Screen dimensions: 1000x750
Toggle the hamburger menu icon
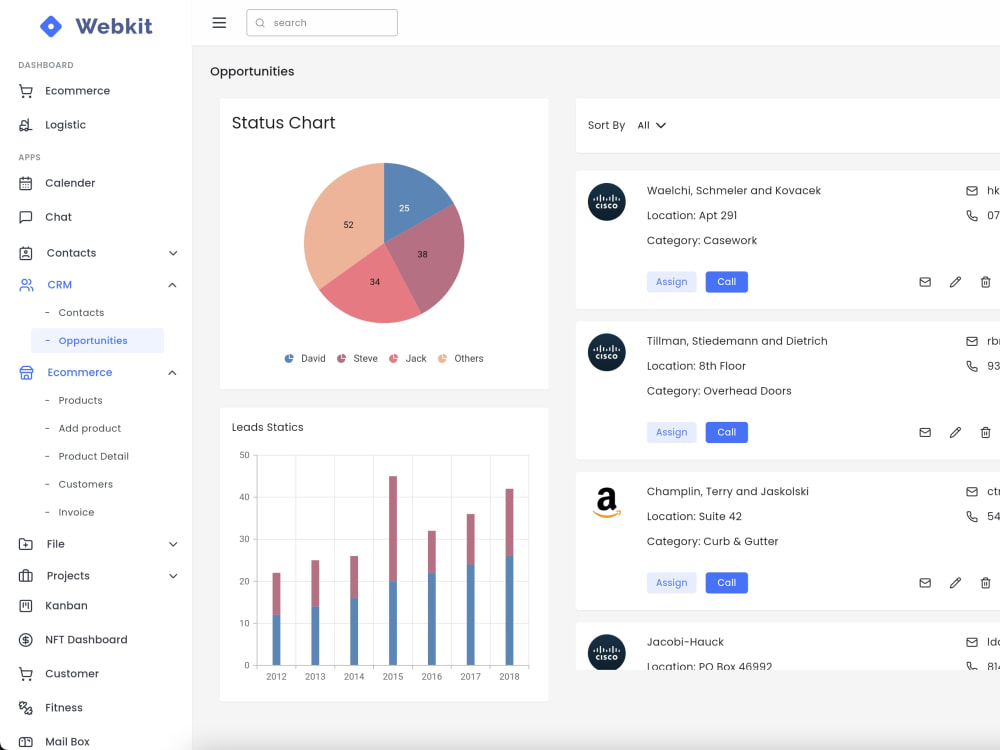pyautogui.click(x=219, y=23)
